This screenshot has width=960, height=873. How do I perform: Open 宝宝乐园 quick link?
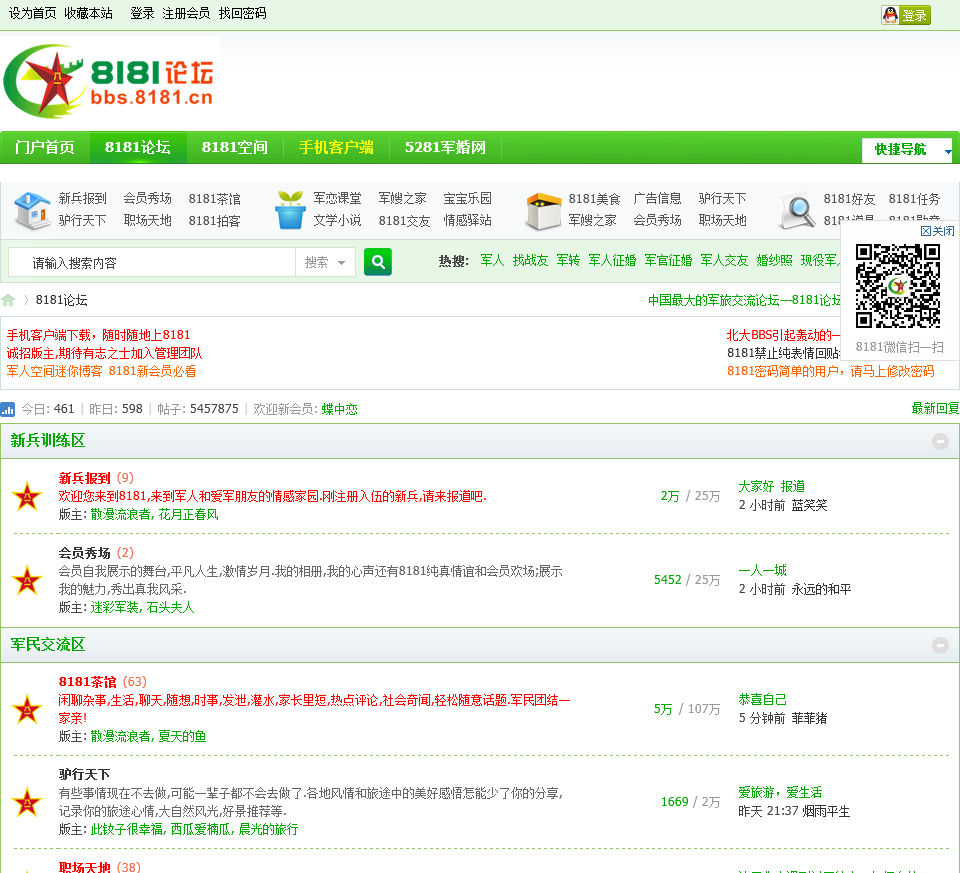click(467, 198)
